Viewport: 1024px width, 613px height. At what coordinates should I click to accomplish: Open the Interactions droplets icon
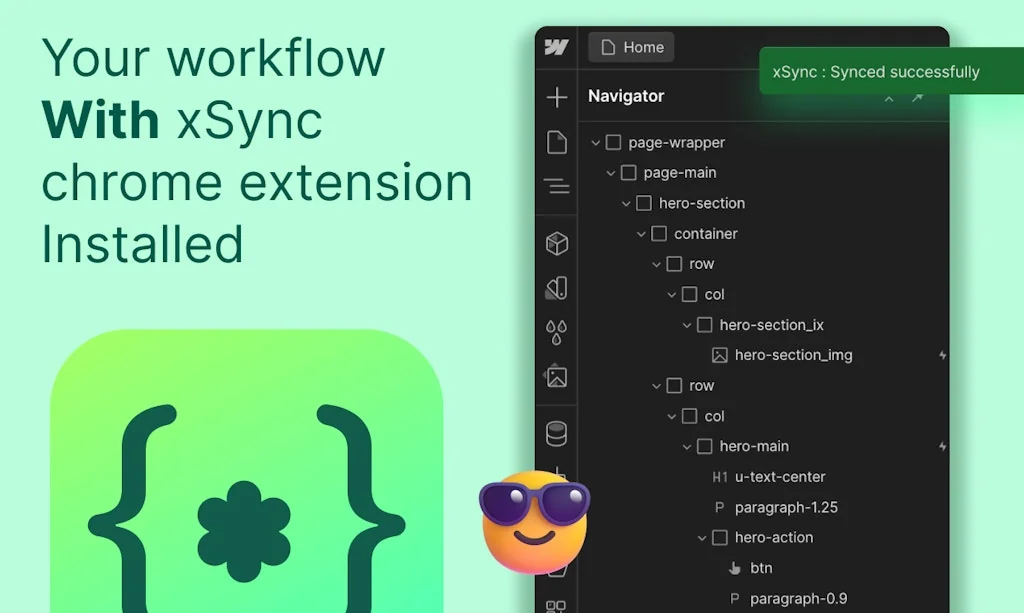pos(557,329)
